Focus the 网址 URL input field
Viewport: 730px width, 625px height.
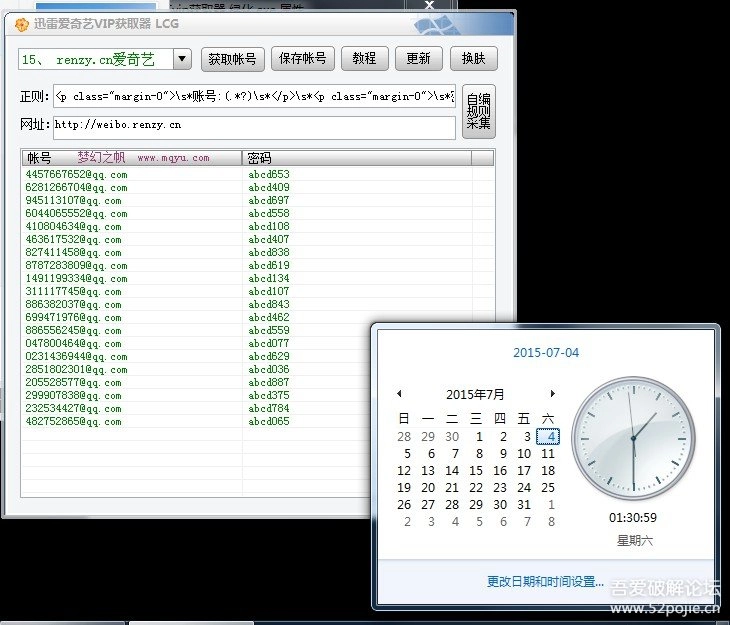pos(254,128)
